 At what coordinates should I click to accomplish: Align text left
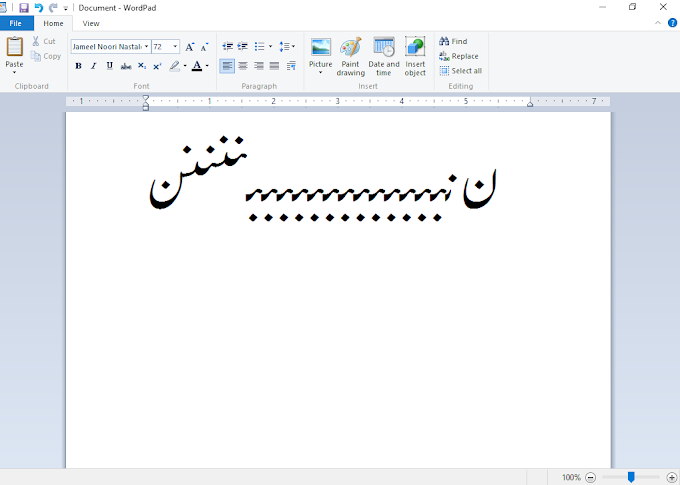click(227, 66)
